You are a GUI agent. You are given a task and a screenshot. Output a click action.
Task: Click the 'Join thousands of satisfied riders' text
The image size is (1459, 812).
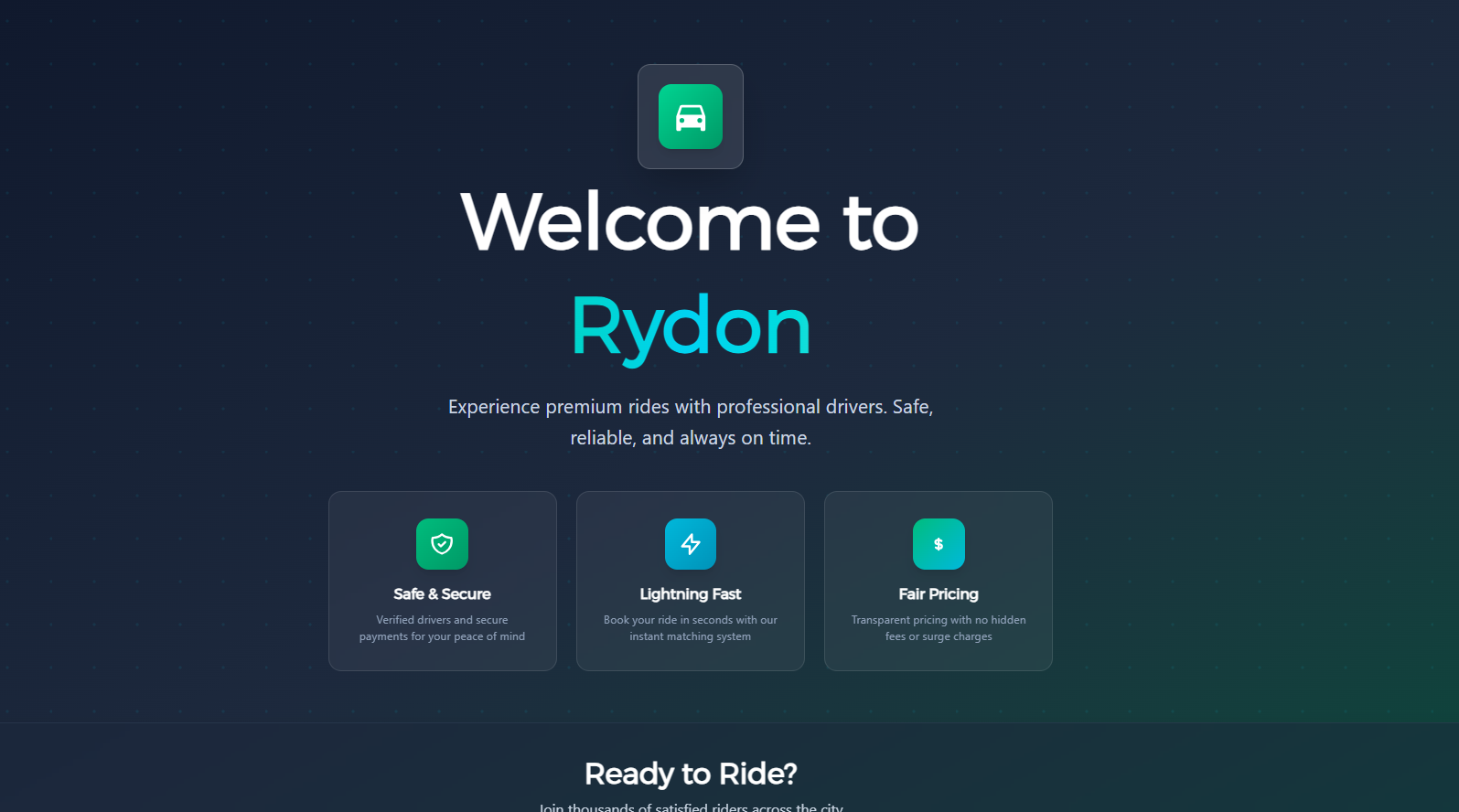[x=690, y=807]
